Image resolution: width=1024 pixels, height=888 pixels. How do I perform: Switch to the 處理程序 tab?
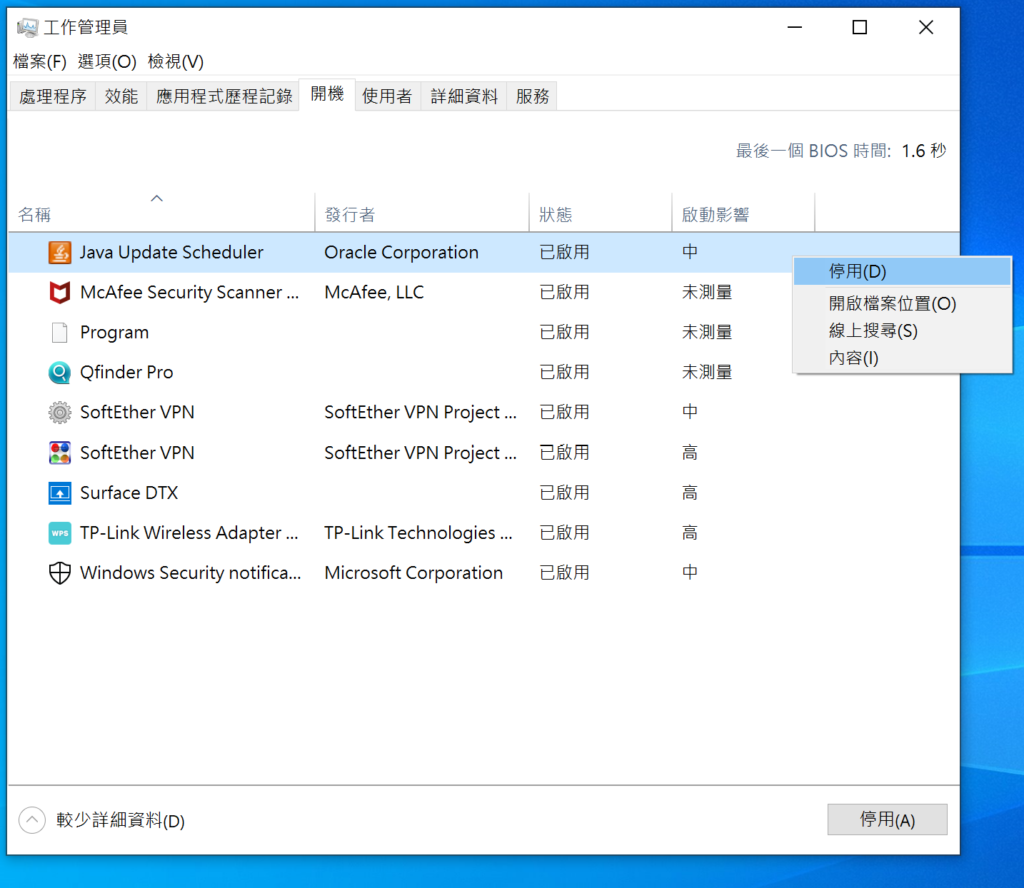[53, 97]
